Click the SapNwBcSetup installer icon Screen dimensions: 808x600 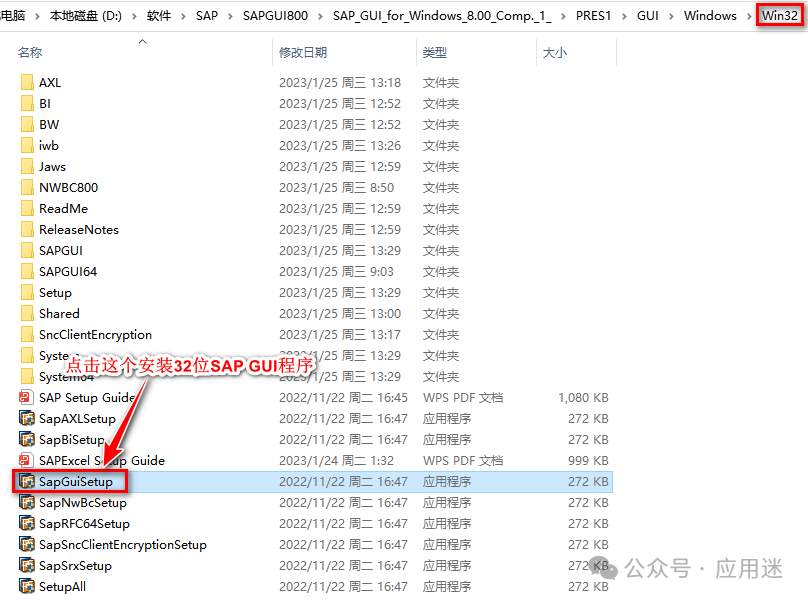tap(26, 503)
